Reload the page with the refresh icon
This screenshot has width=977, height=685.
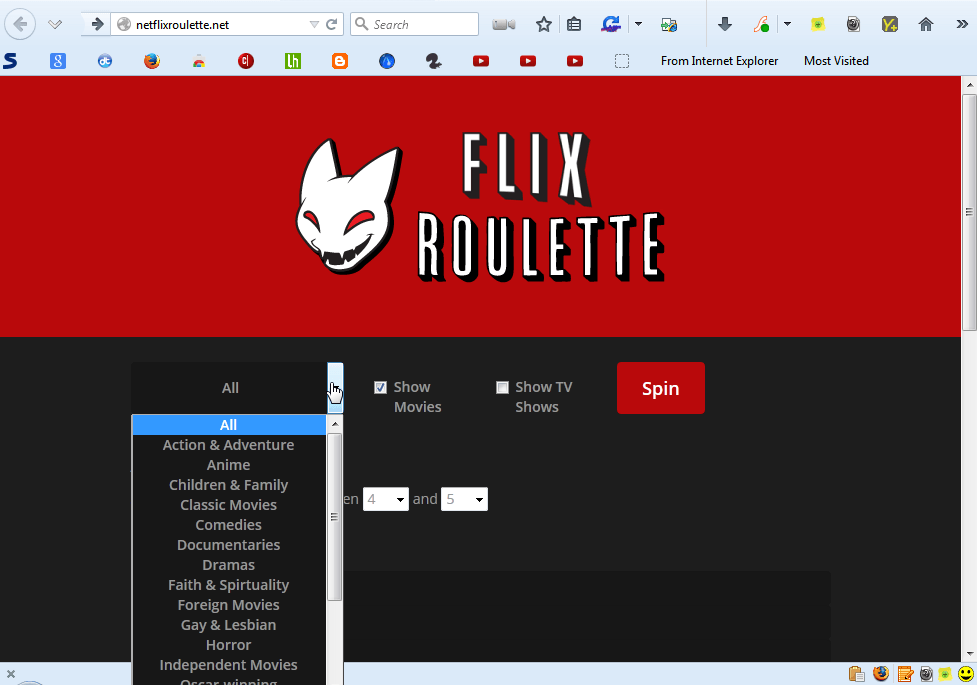click(x=331, y=24)
